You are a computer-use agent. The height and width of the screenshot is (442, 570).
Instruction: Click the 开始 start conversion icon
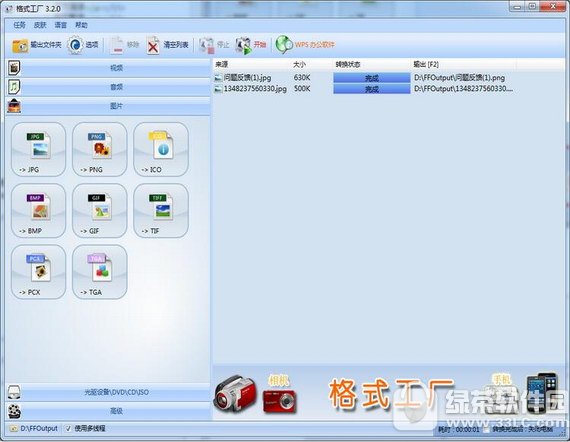[243, 45]
